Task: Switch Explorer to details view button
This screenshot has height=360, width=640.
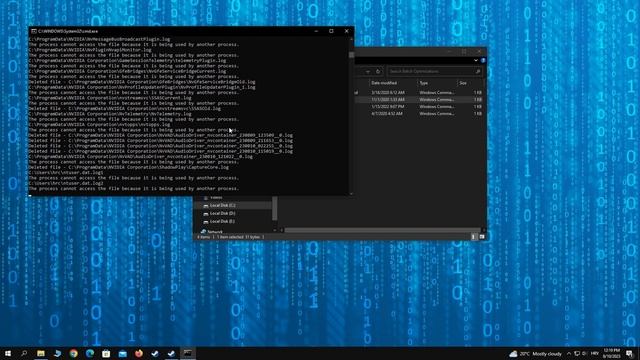Action: (474, 237)
